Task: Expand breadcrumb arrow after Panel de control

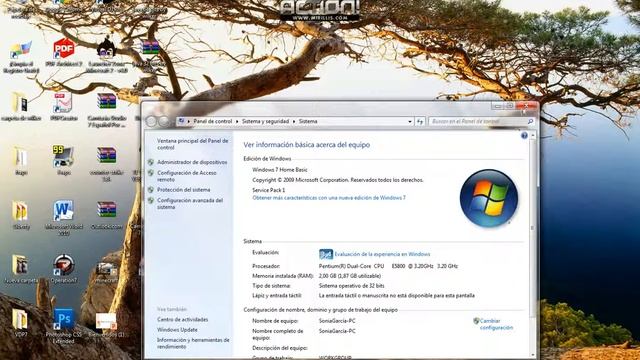Action: (237, 122)
